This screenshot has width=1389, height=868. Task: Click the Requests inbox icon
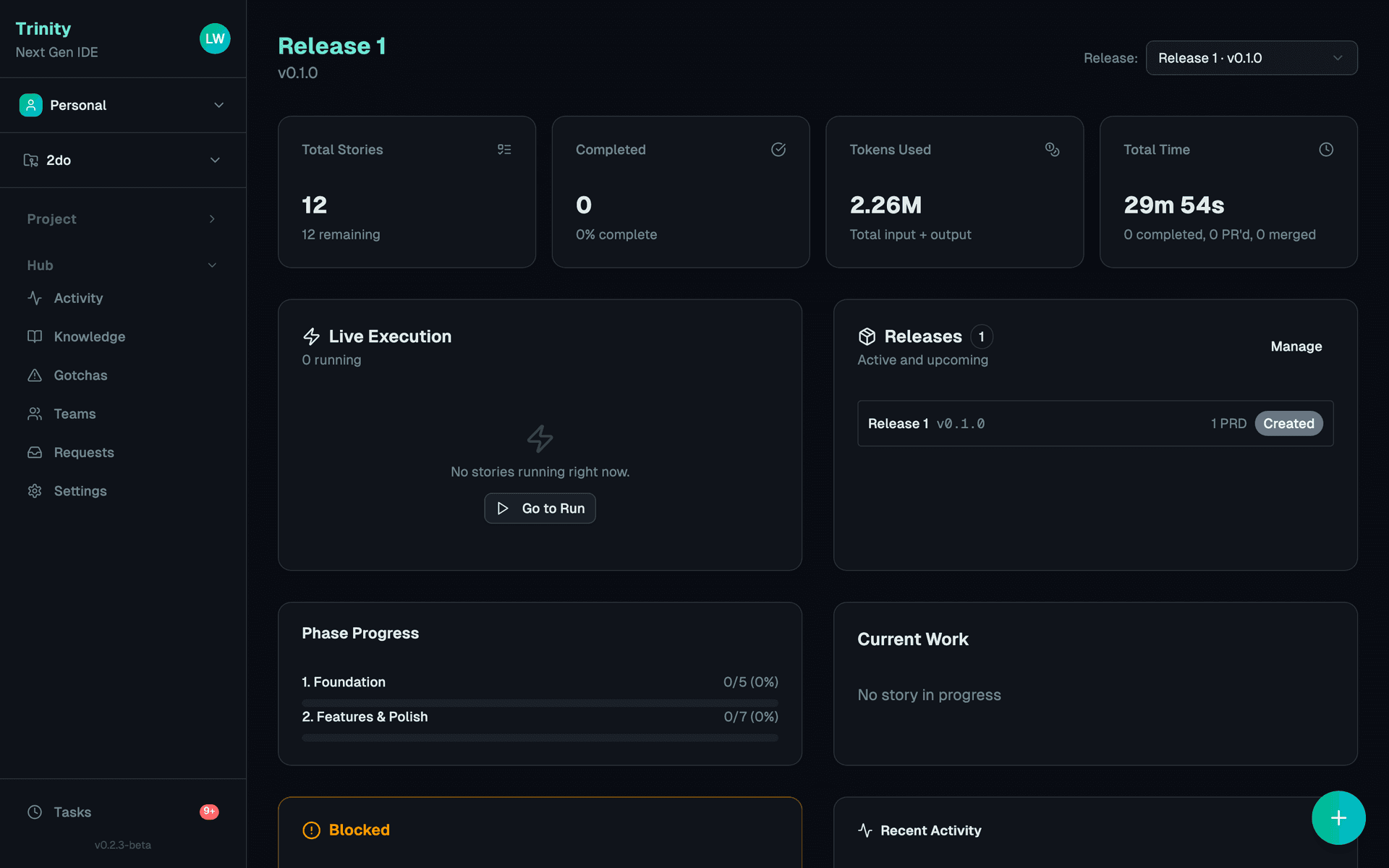click(x=35, y=452)
